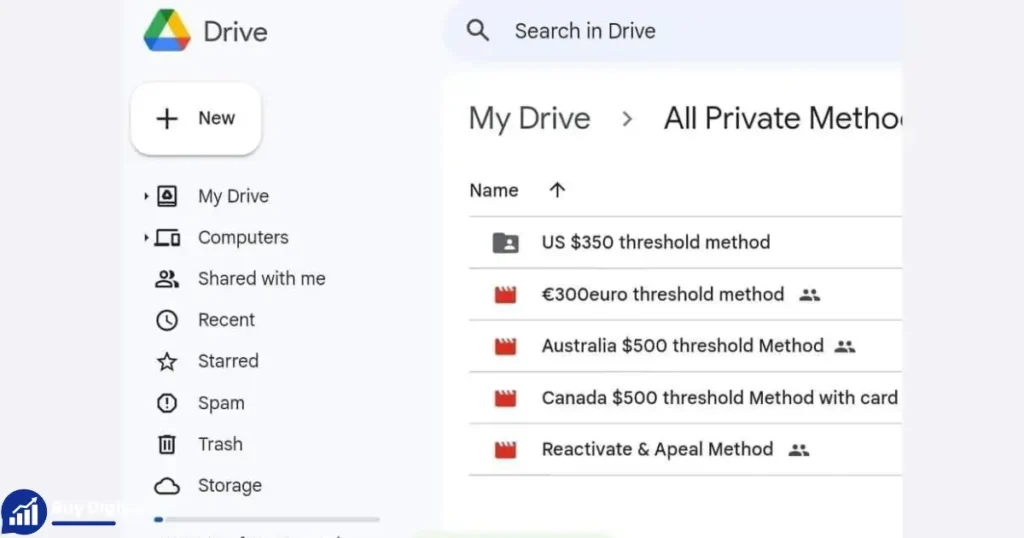Click the Australia $500 video file icon
The height and width of the screenshot is (538, 1024).
pyautogui.click(x=505, y=346)
